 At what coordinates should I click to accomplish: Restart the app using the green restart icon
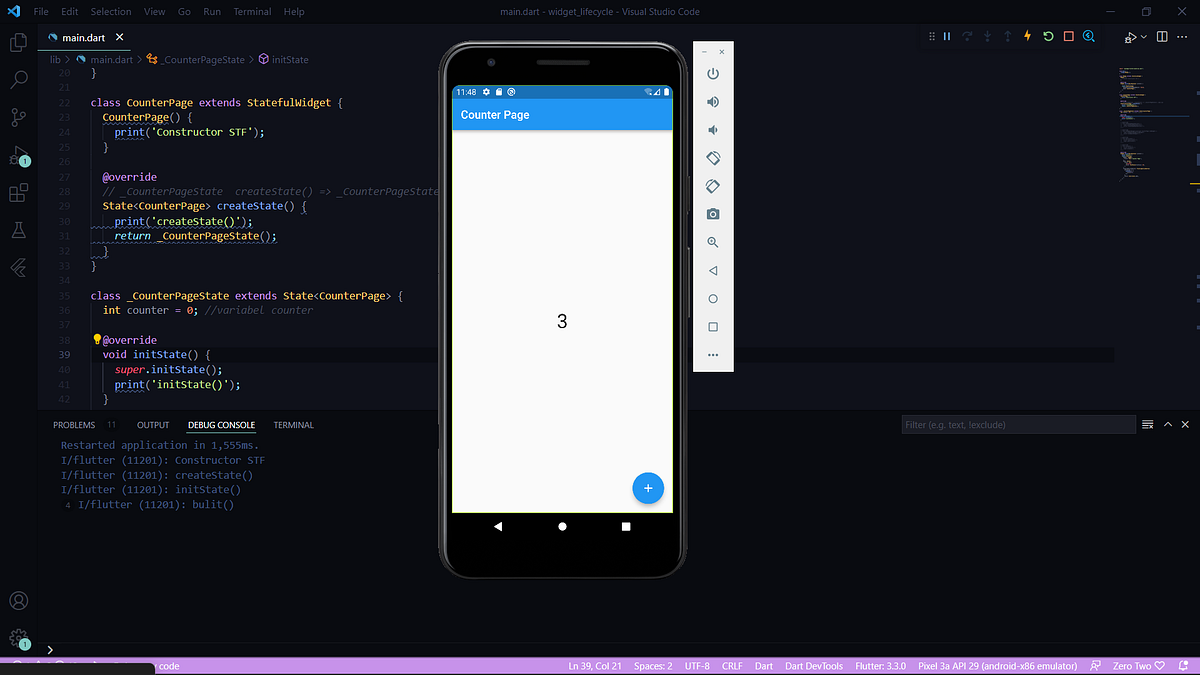[1048, 36]
